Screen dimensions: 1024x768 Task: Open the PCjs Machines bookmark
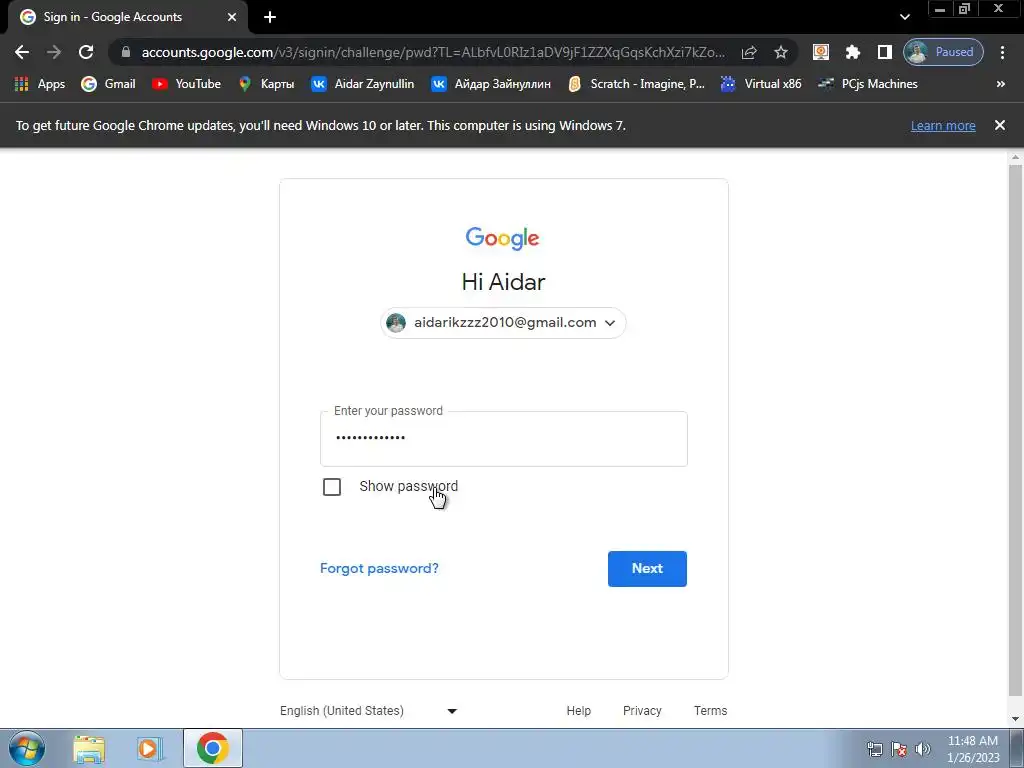point(868,84)
